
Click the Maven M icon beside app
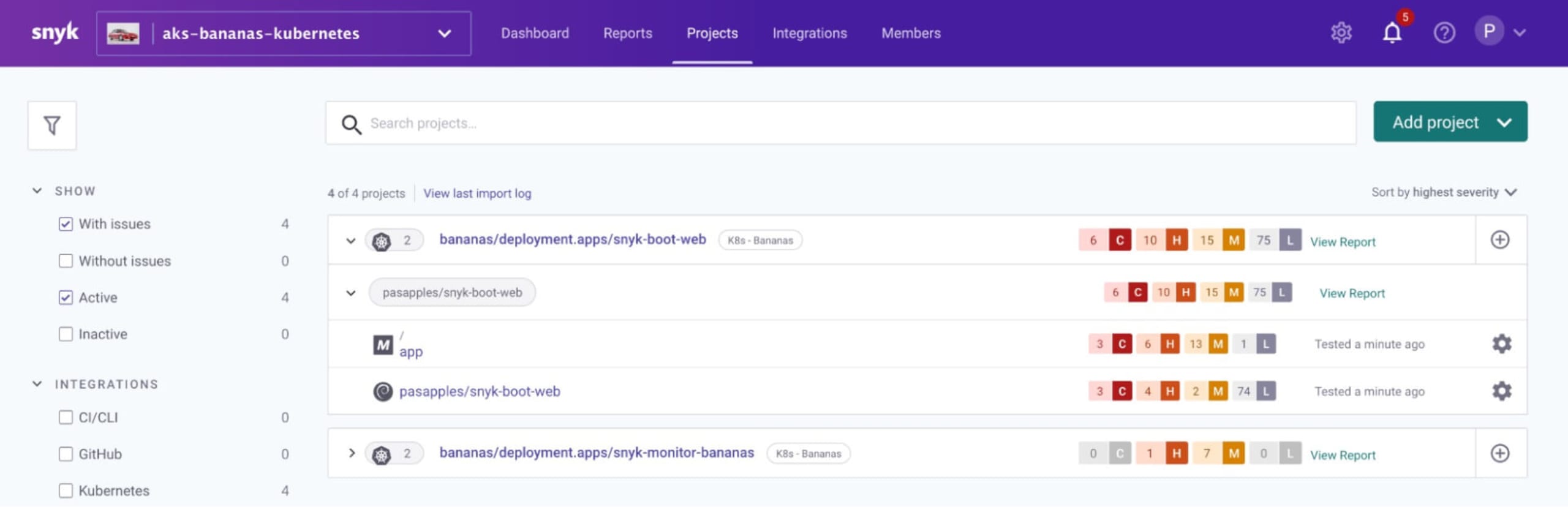point(383,345)
